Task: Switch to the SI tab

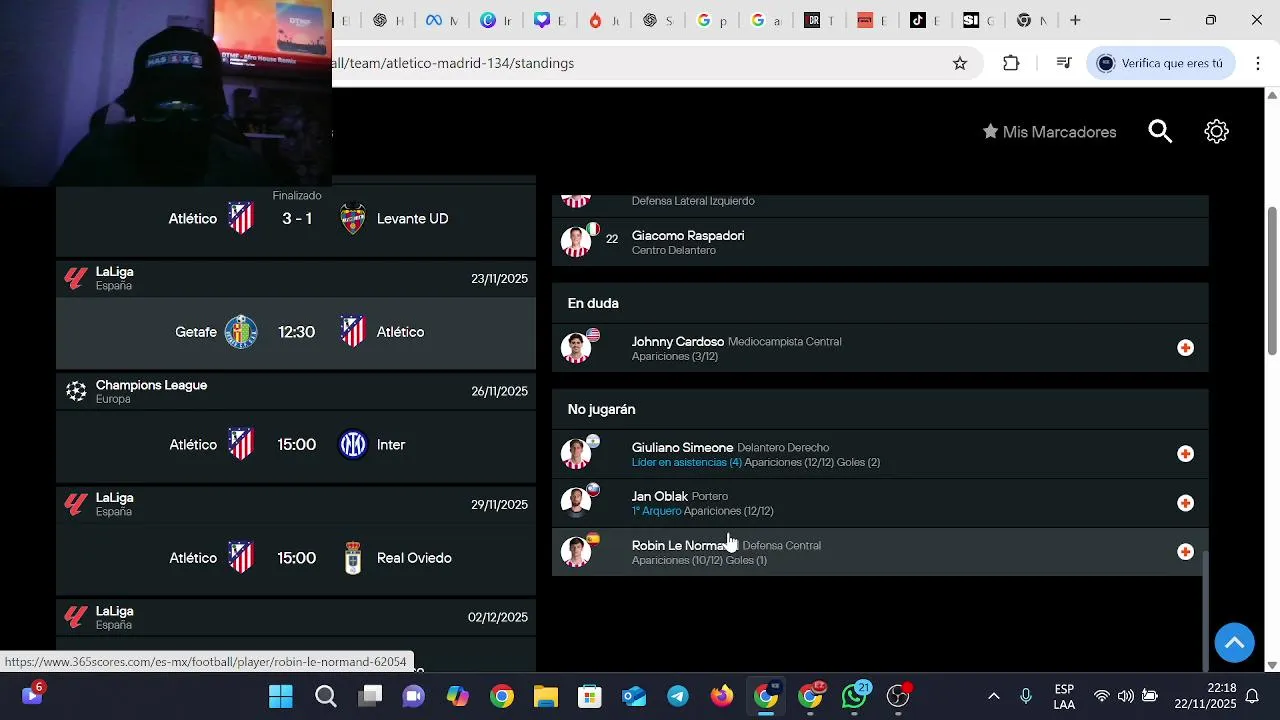Action: (978, 20)
